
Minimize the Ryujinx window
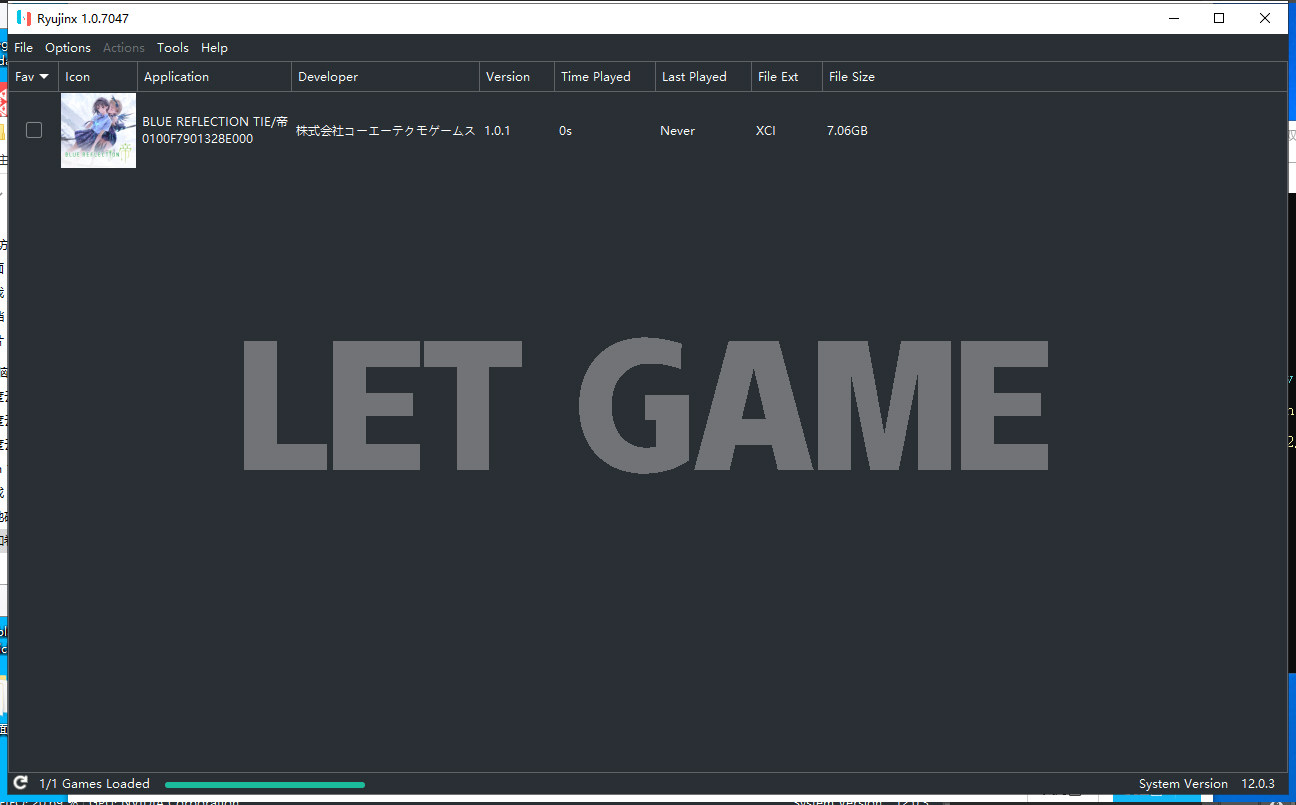pos(1173,18)
